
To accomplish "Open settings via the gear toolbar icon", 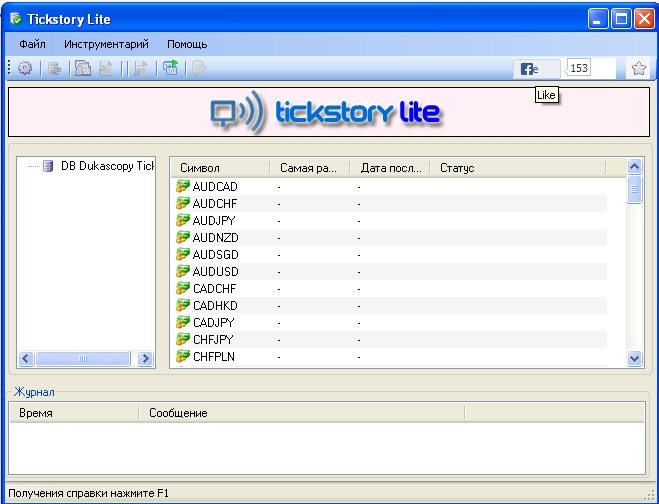I will coord(25,68).
